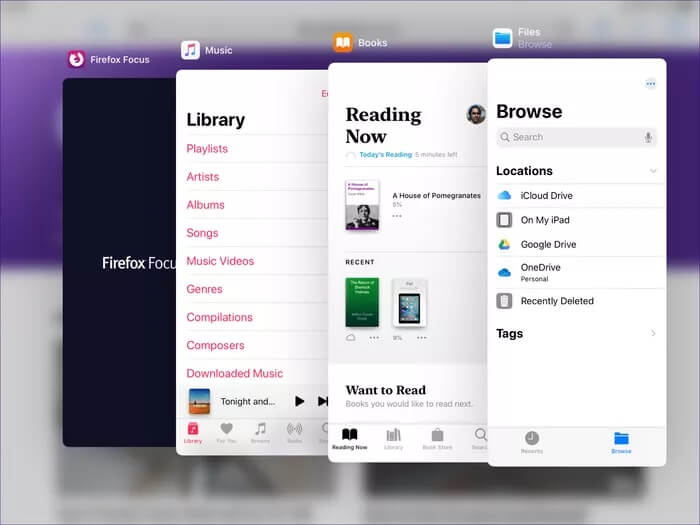This screenshot has width=700, height=525.
Task: Expand the Tags section chevron
Action: pos(653,333)
